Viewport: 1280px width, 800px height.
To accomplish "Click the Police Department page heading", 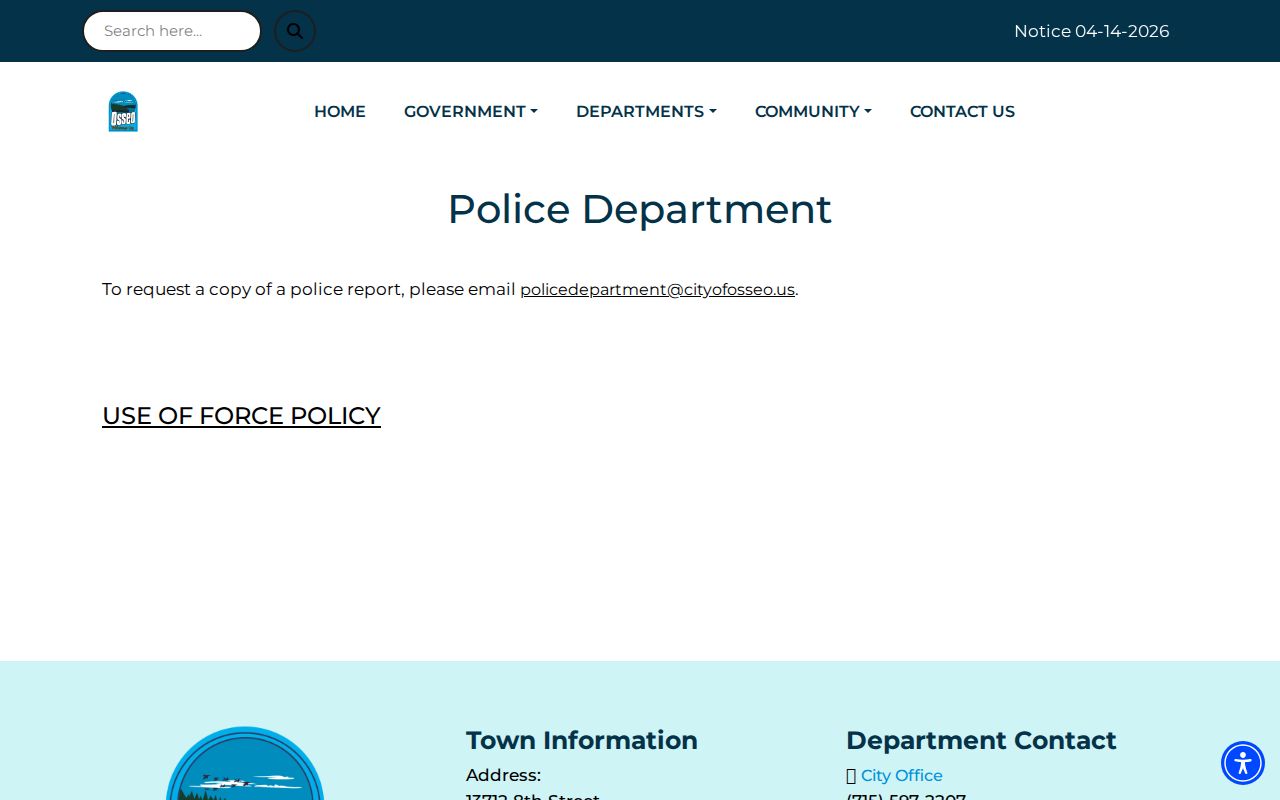I will 640,209.
